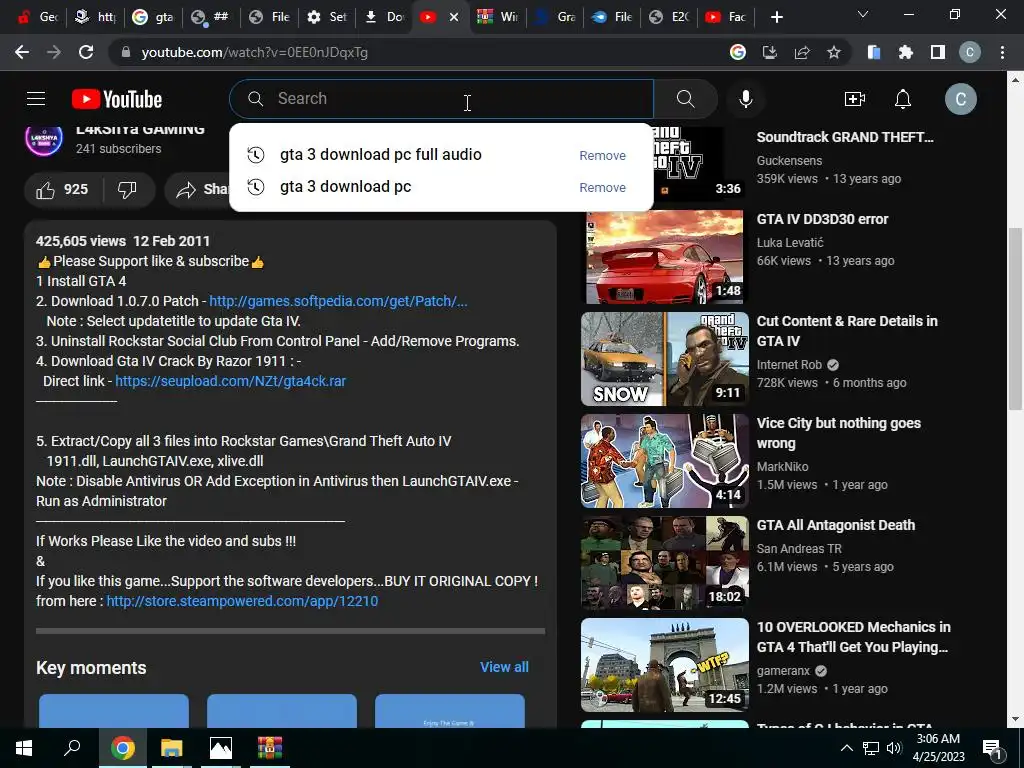Go back in browser history
1024x768 pixels.
[x=22, y=52]
